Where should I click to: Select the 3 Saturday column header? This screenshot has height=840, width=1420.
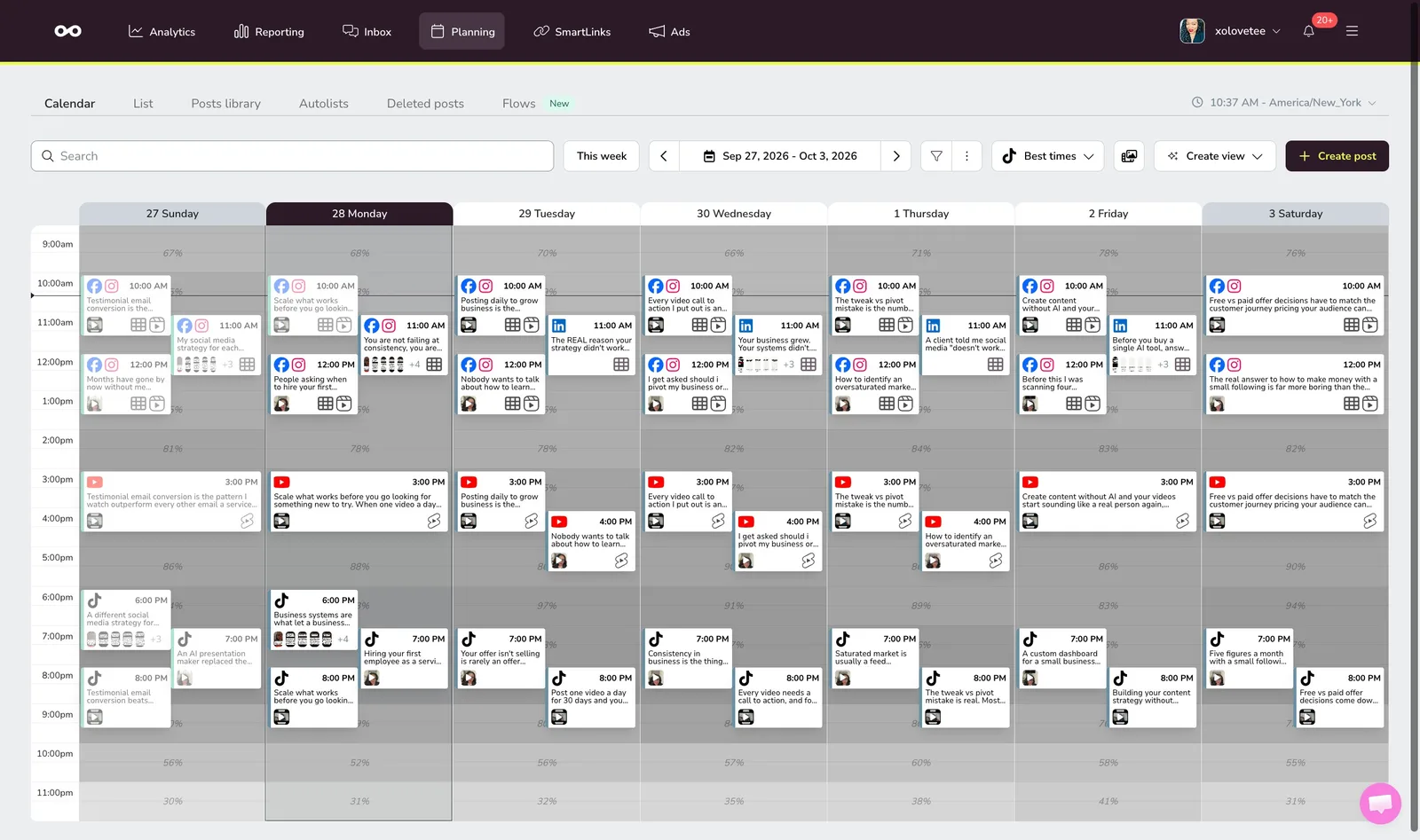[x=1295, y=214]
